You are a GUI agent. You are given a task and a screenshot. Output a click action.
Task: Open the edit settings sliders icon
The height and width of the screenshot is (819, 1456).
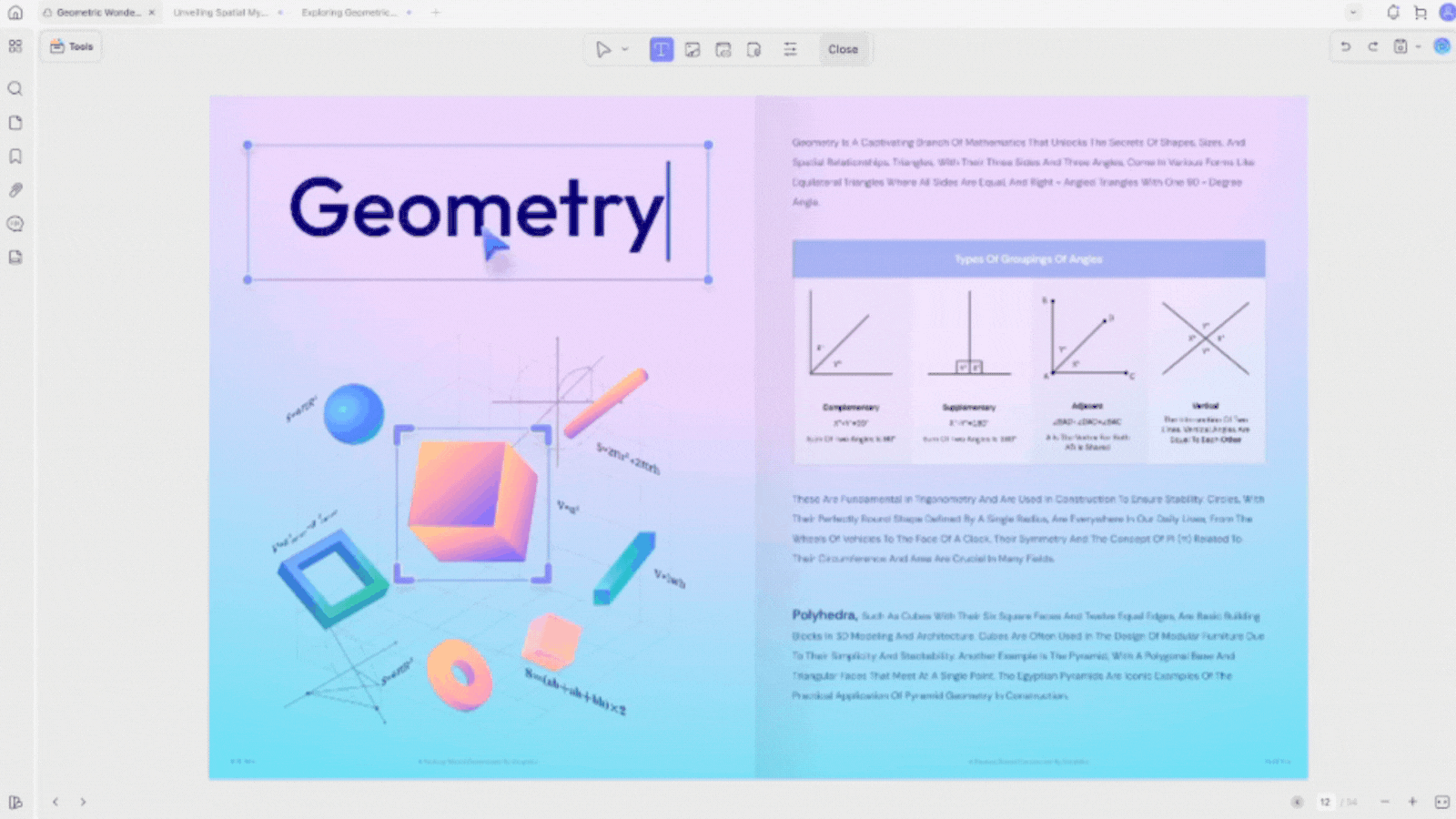click(x=790, y=49)
